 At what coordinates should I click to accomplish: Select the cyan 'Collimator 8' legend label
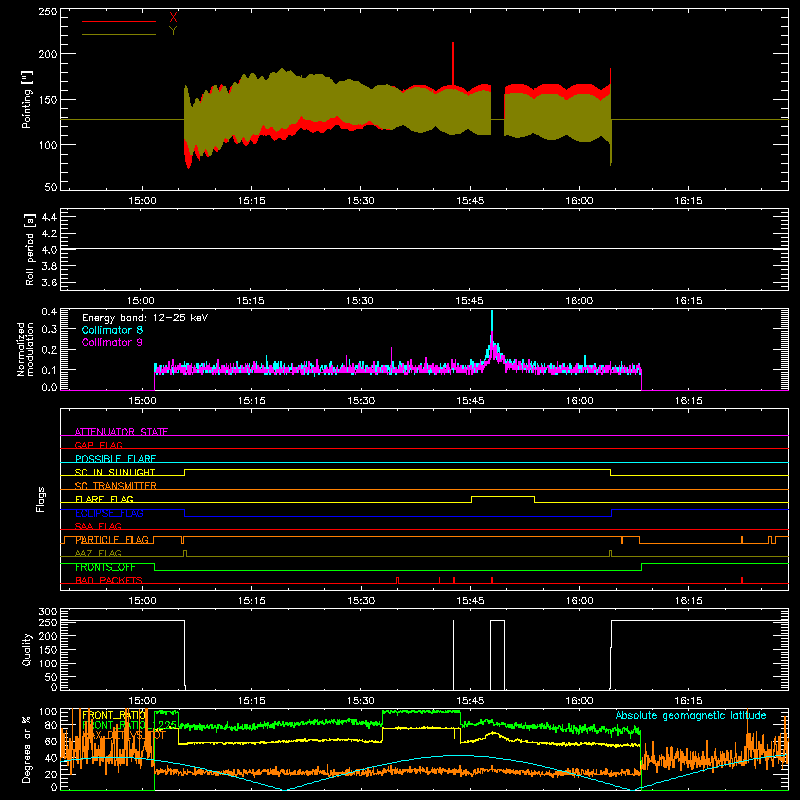tap(112, 330)
